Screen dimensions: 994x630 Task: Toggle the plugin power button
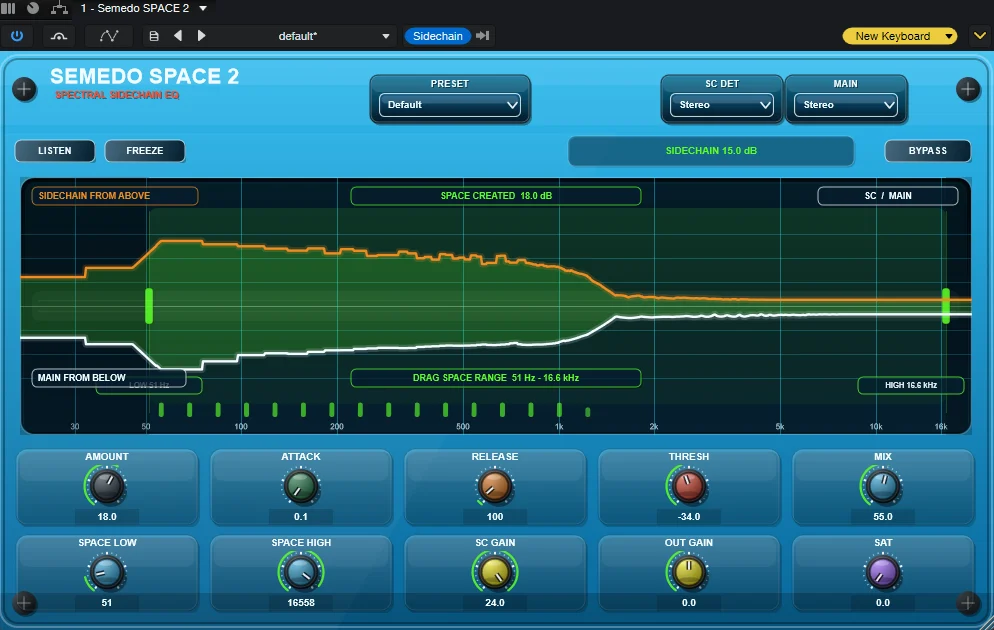click(17, 36)
